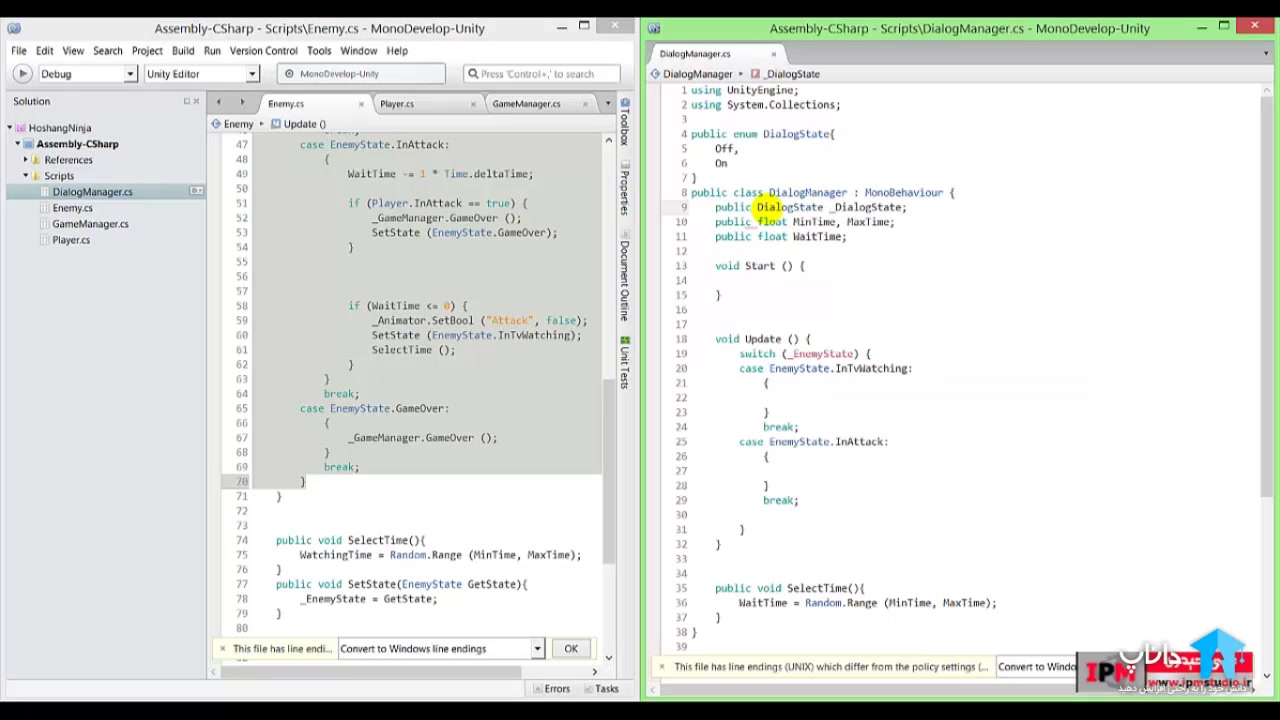Open the Errors pad

[x=550, y=689]
